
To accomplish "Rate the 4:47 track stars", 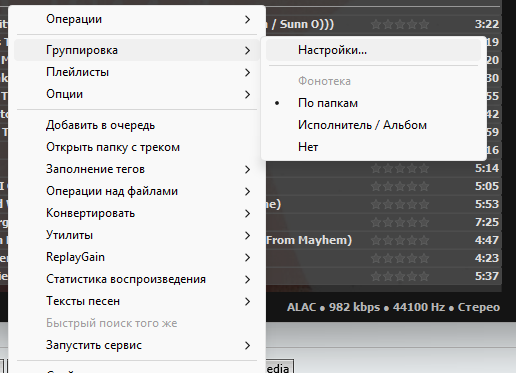I will [400, 240].
